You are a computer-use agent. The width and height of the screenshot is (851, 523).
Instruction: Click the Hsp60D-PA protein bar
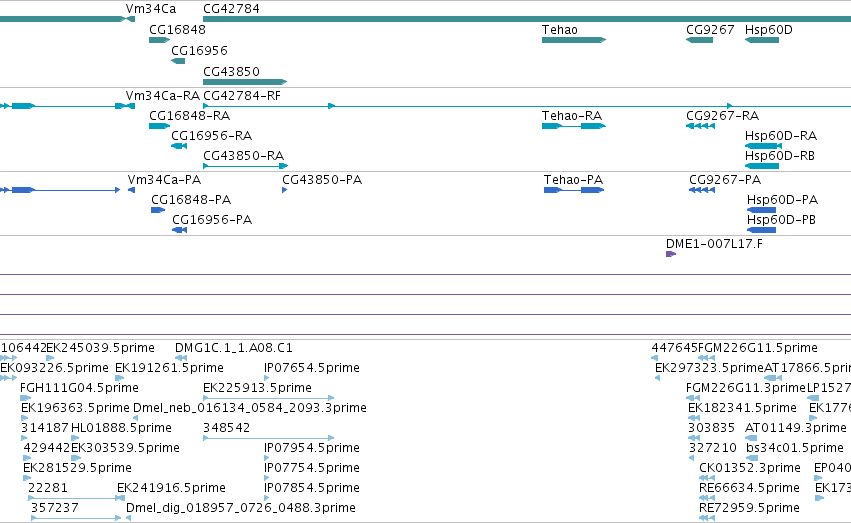761,210
